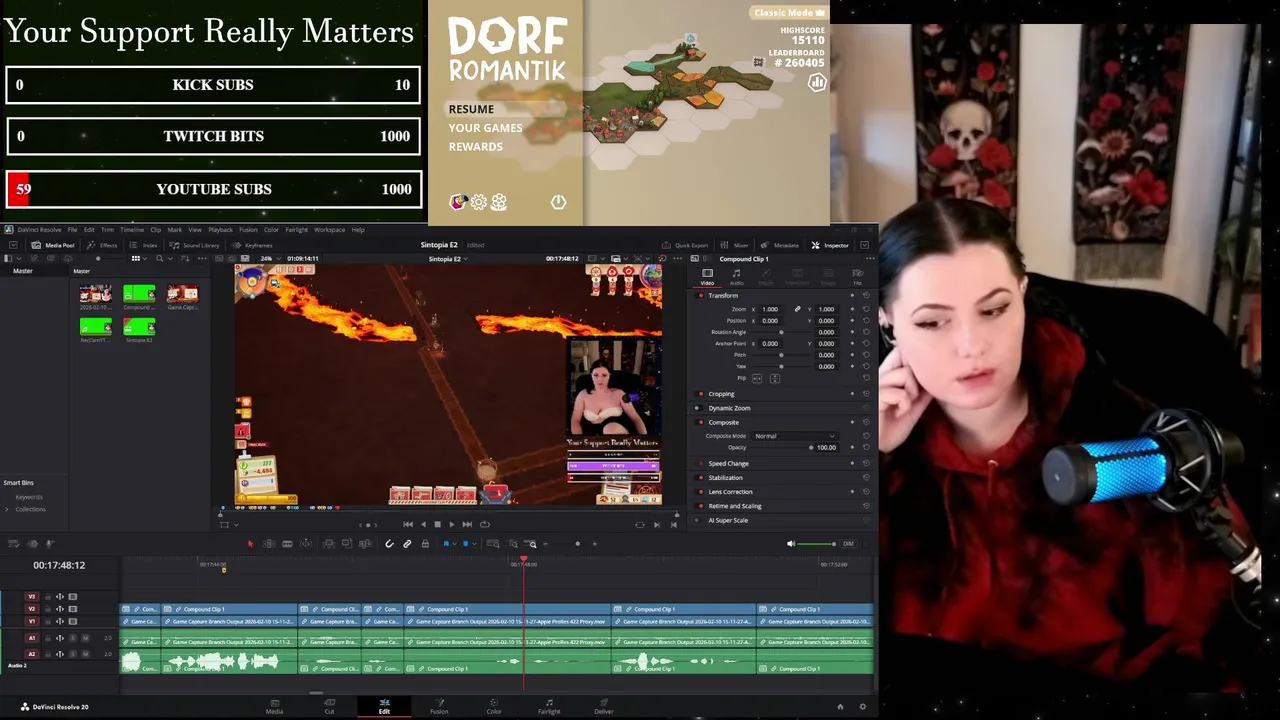
Task: Toggle the Cropping section enable dot
Action: pos(700,394)
